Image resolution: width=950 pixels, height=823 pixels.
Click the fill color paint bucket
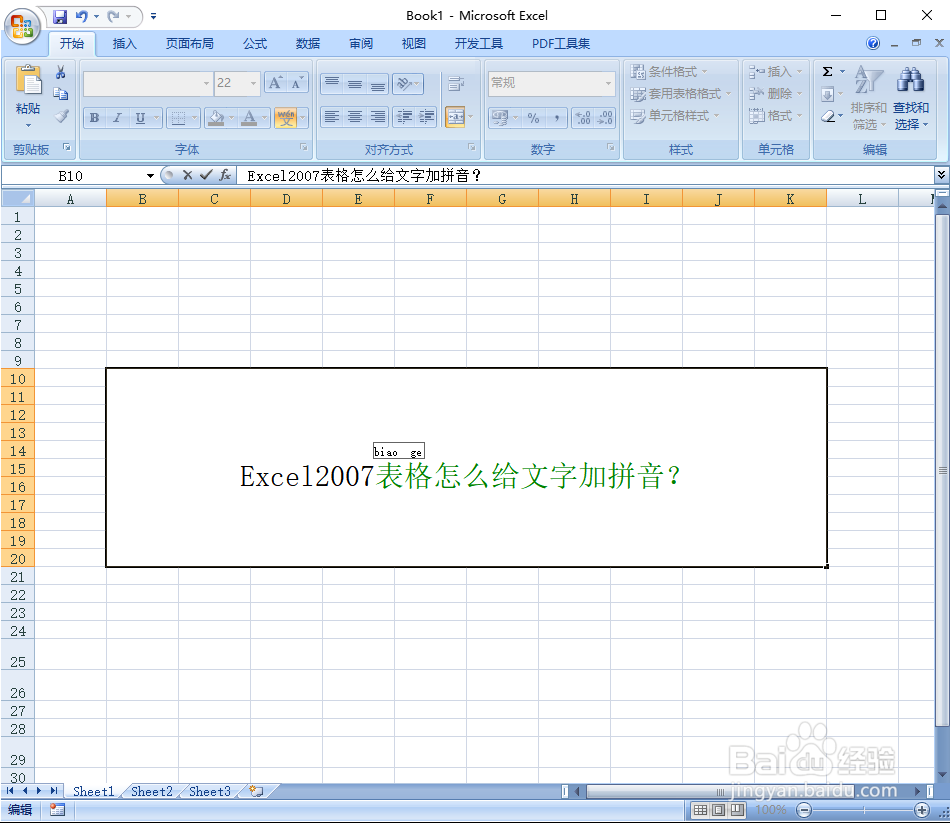[x=216, y=118]
